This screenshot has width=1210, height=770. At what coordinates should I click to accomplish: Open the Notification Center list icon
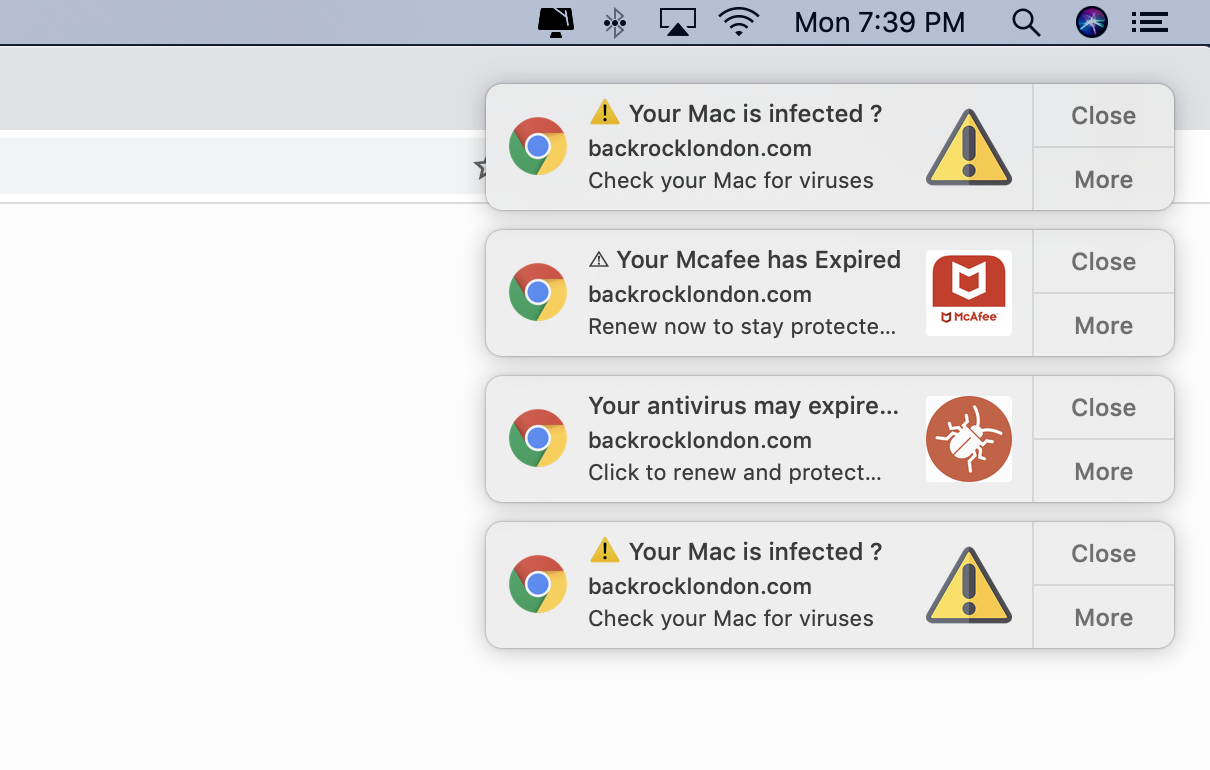click(x=1149, y=22)
